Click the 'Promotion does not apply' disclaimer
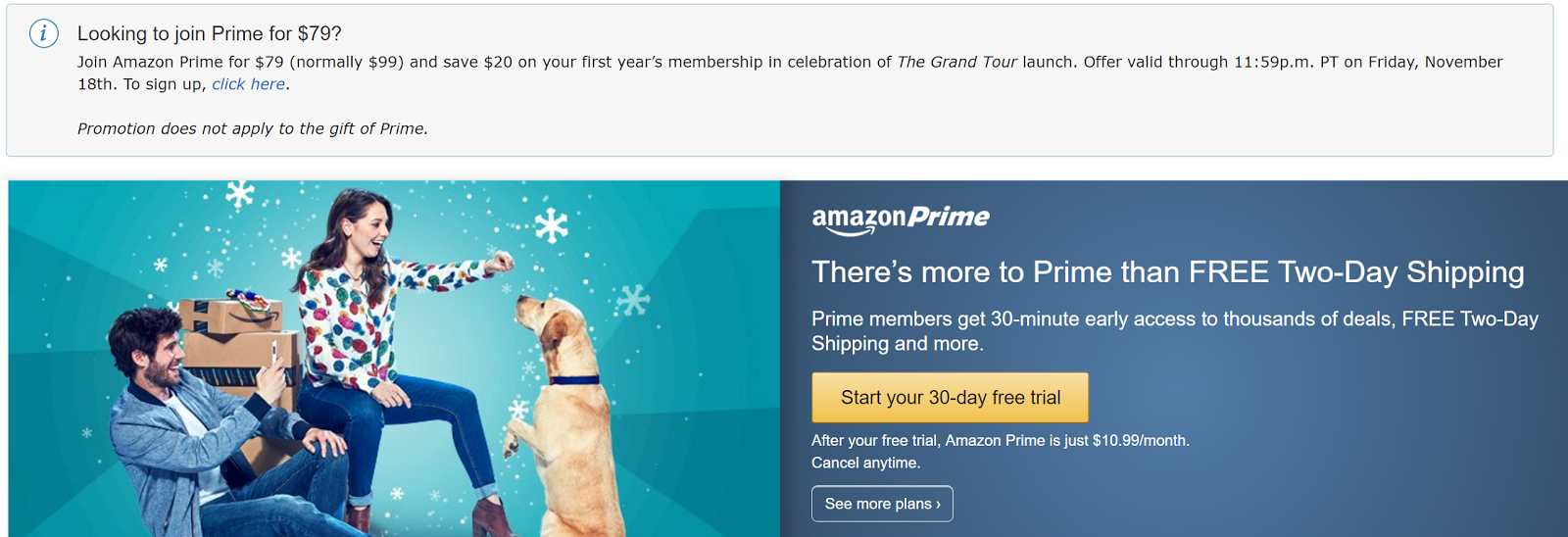Screen dimensions: 1568x537 253,128
